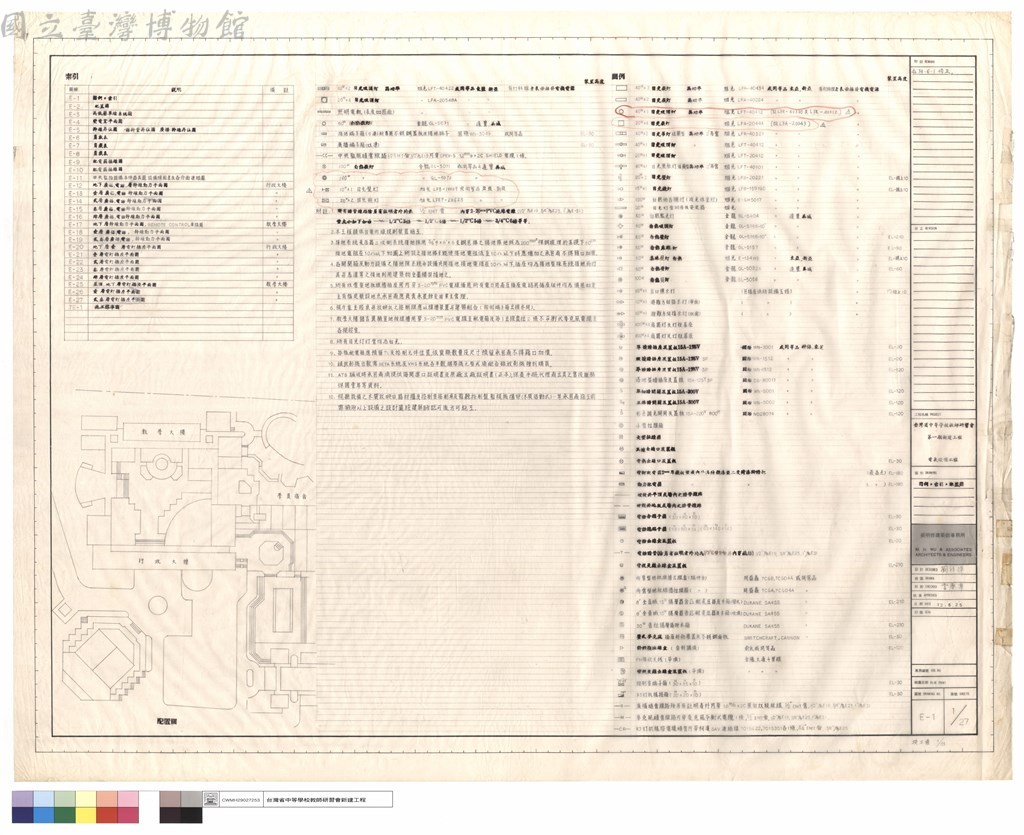Screen dimensions: 1024x835
Task: Click the small archive icon beside CWMH29027253
Action: (x=211, y=799)
